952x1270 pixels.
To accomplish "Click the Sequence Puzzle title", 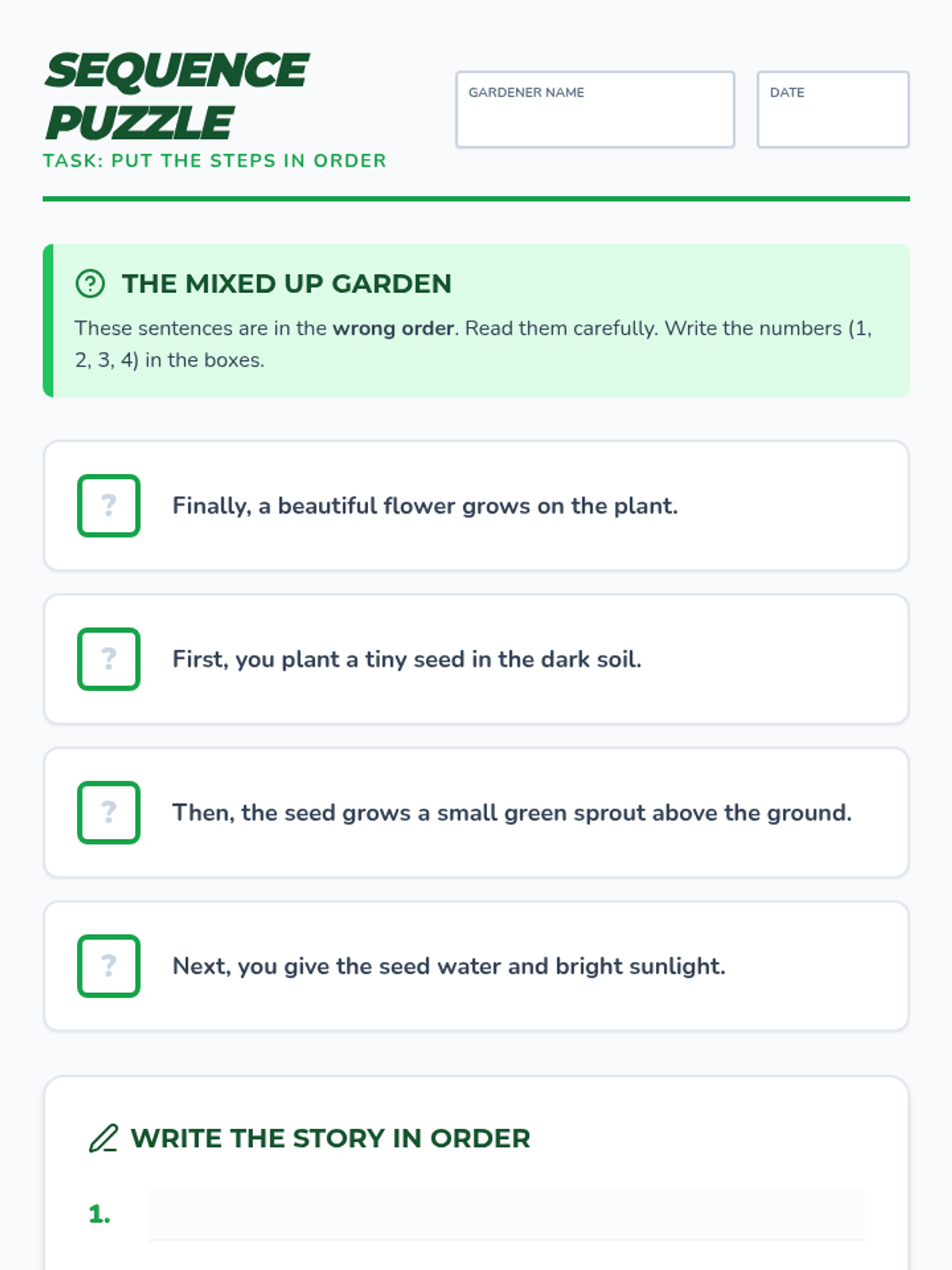I will click(x=176, y=95).
